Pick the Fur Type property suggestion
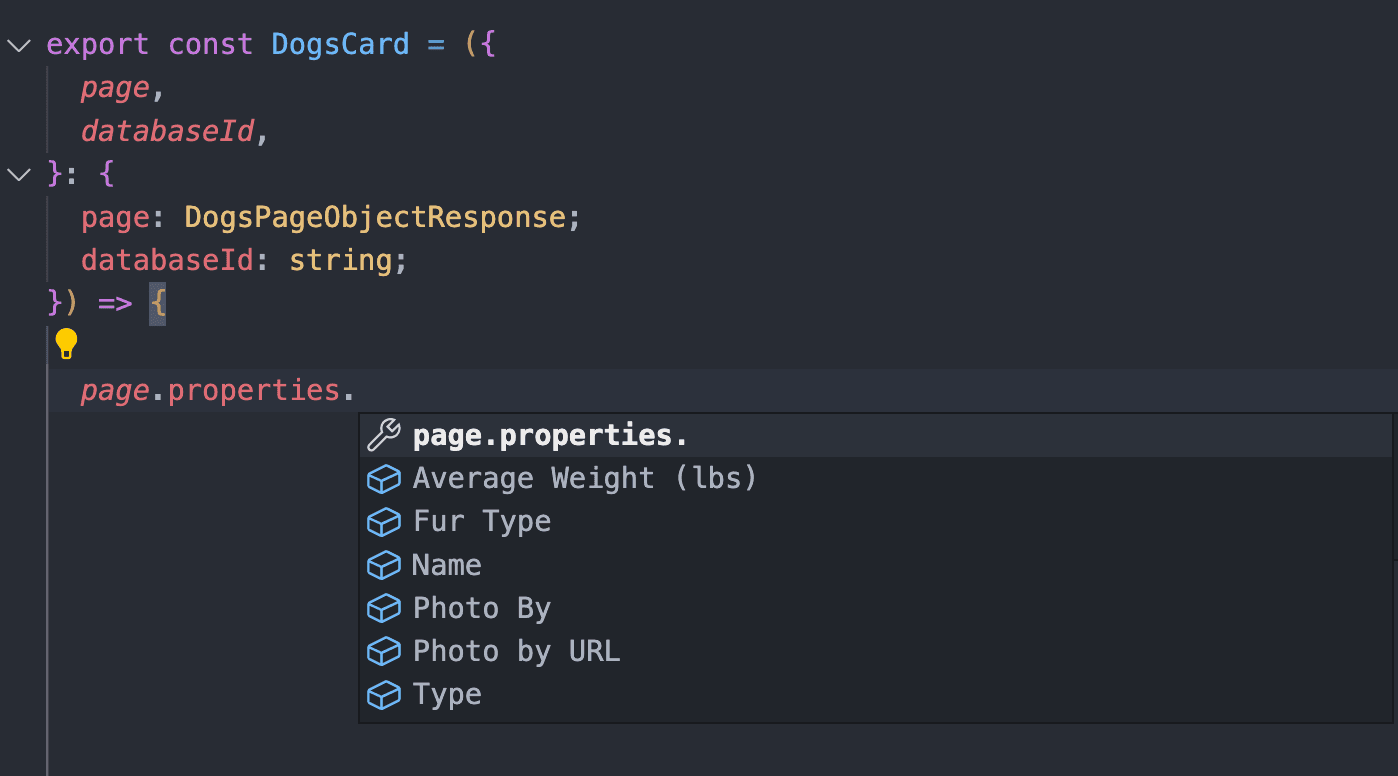This screenshot has height=776, width=1398. [x=482, y=522]
